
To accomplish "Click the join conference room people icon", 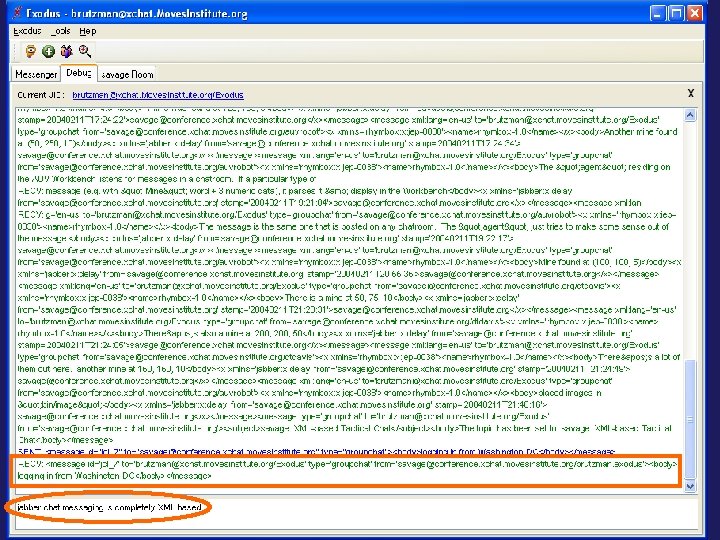I will click(67, 51).
